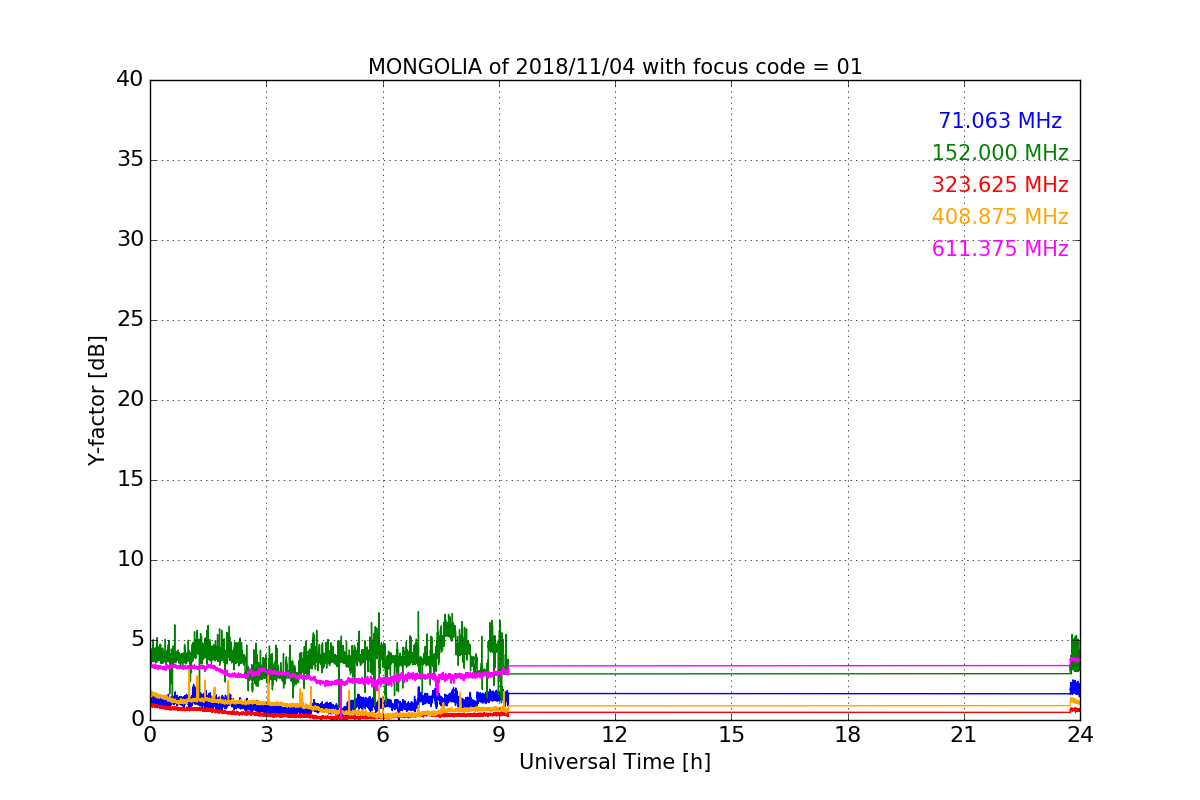Image resolution: width=1200 pixels, height=800 pixels.
Task: Select the 71.063 MHz legend label
Action: click(1000, 121)
